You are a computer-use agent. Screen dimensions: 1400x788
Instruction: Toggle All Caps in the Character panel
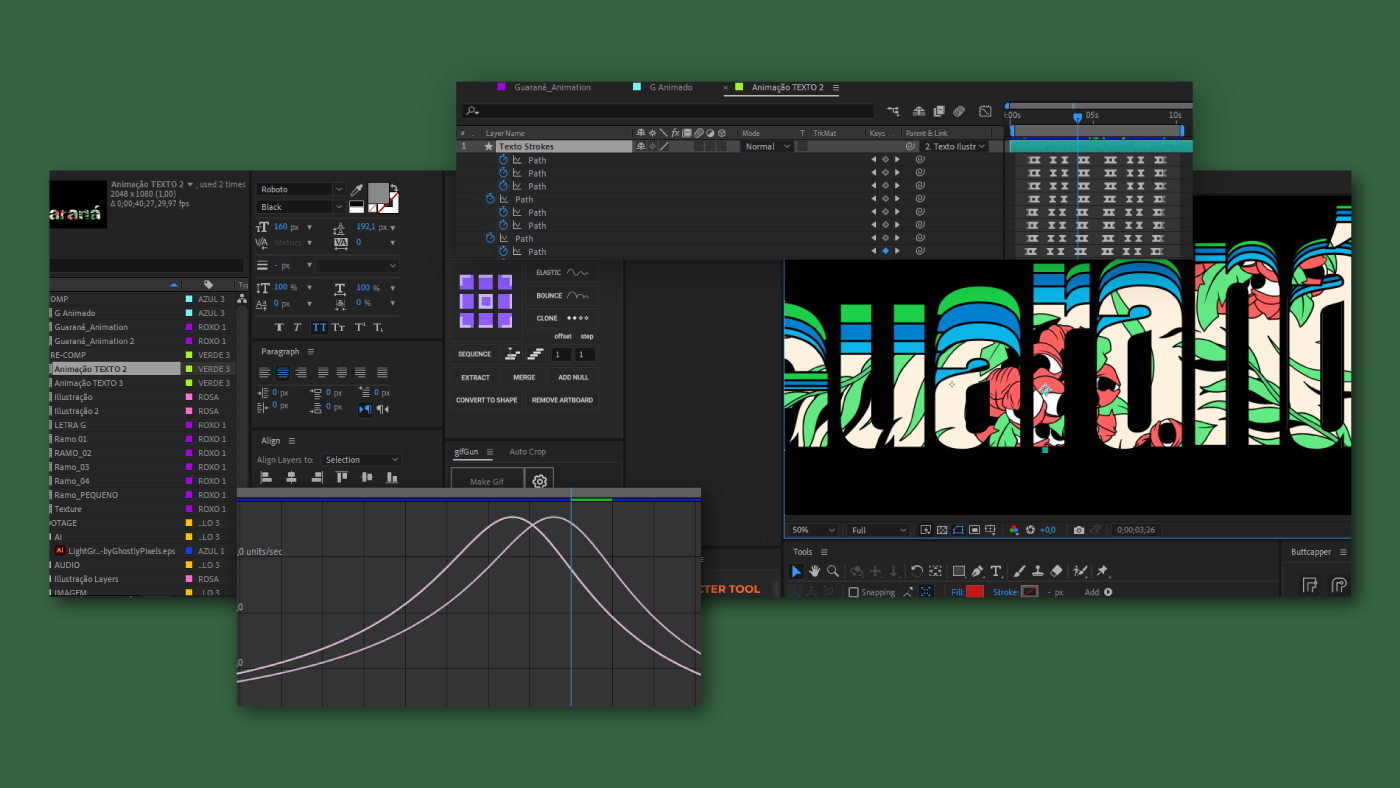click(x=319, y=327)
